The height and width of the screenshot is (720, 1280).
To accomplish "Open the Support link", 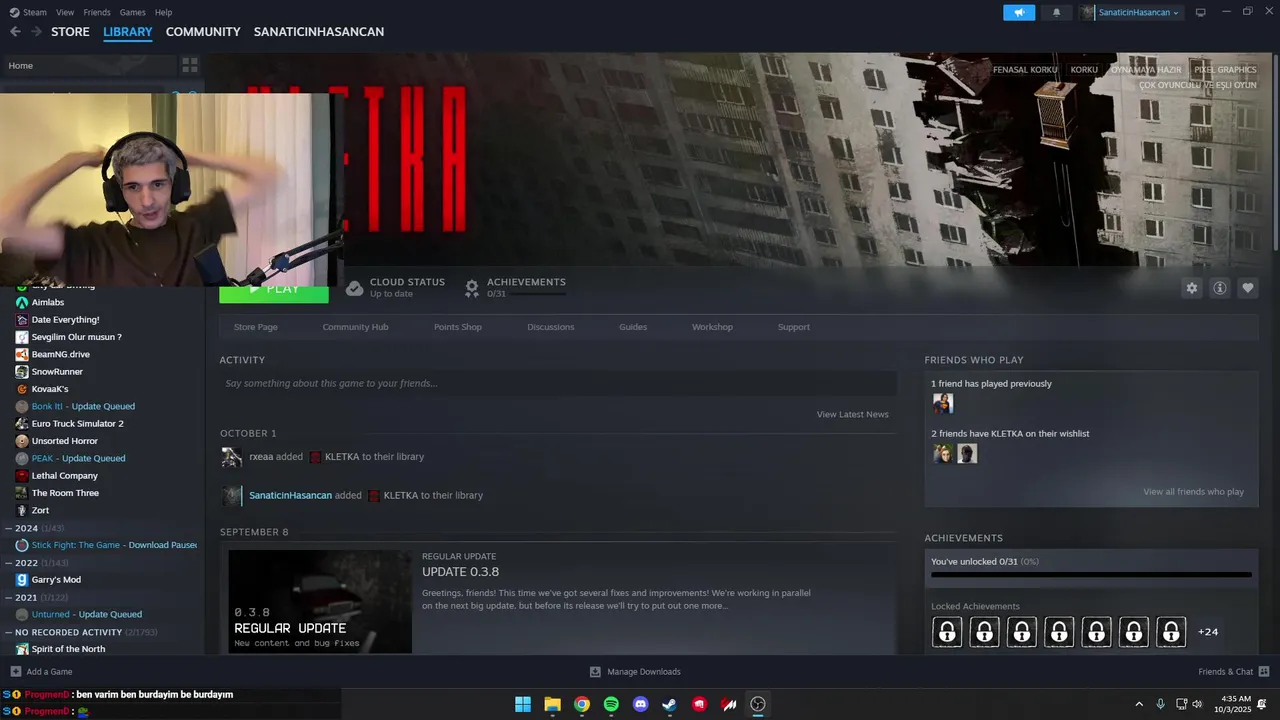I will (794, 327).
